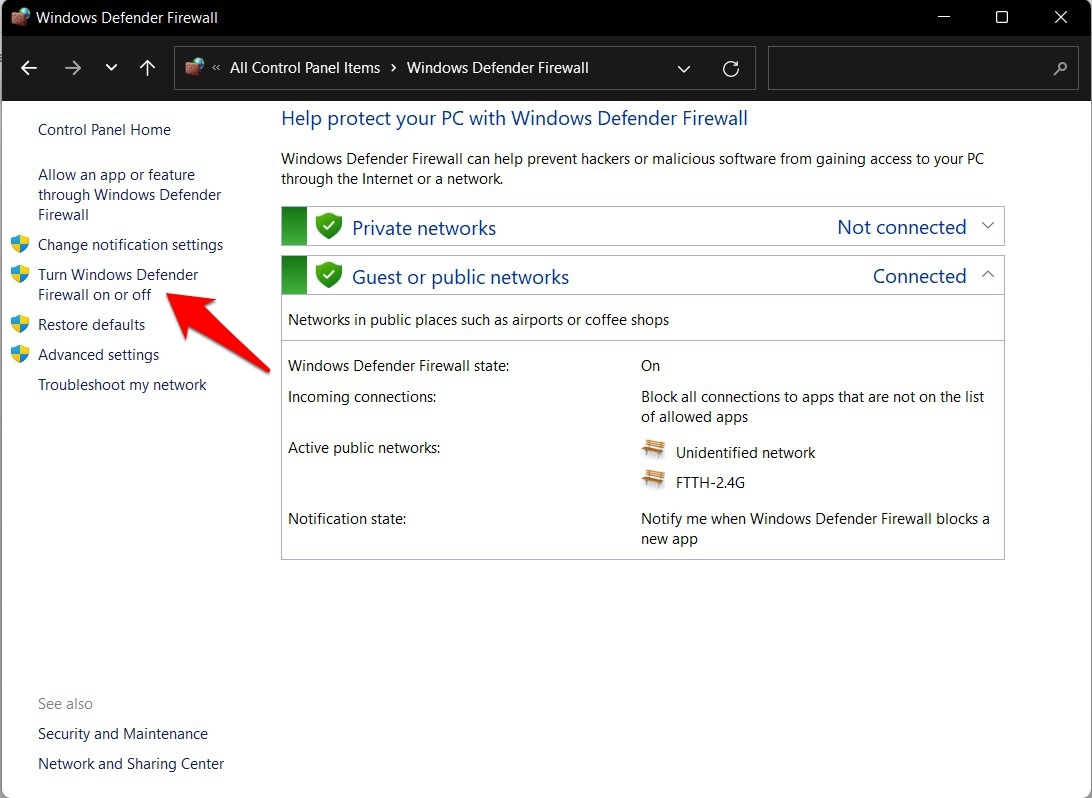Open Turn Windows Defender Firewall on or off
Image resolution: width=1092 pixels, height=798 pixels.
[118, 285]
